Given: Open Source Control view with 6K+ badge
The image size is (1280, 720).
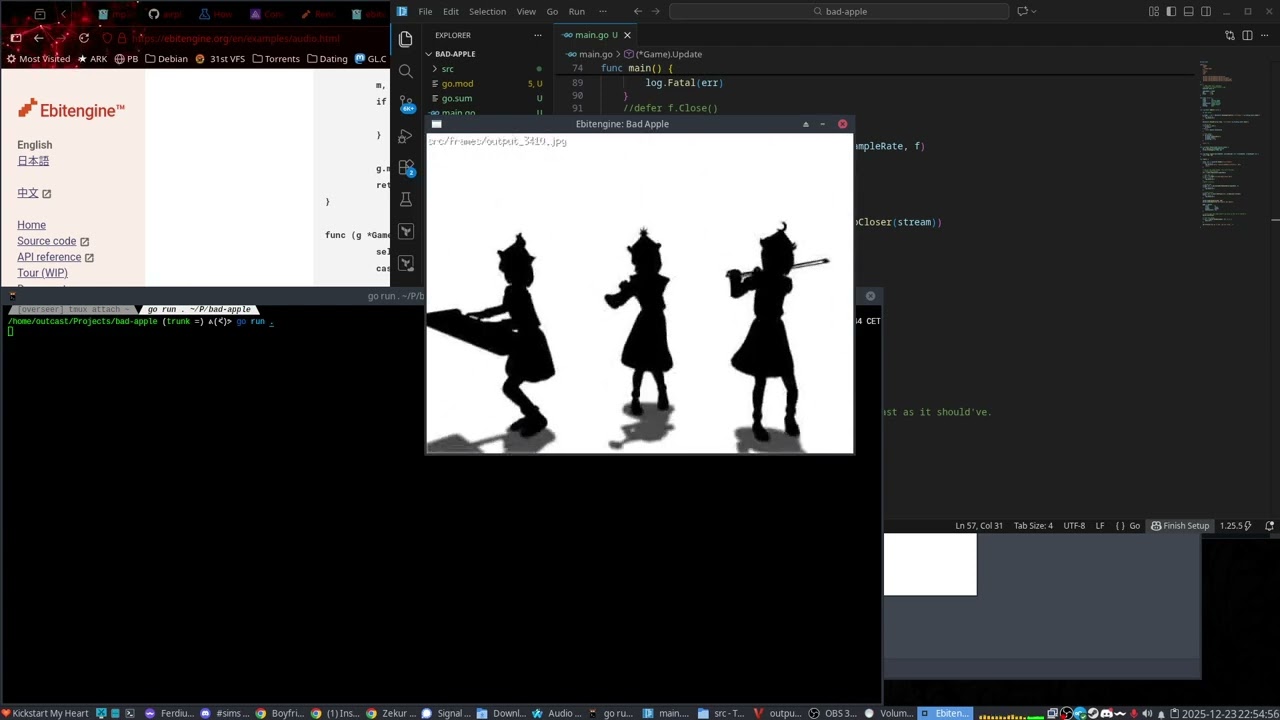Looking at the screenshot, I should click(405, 103).
